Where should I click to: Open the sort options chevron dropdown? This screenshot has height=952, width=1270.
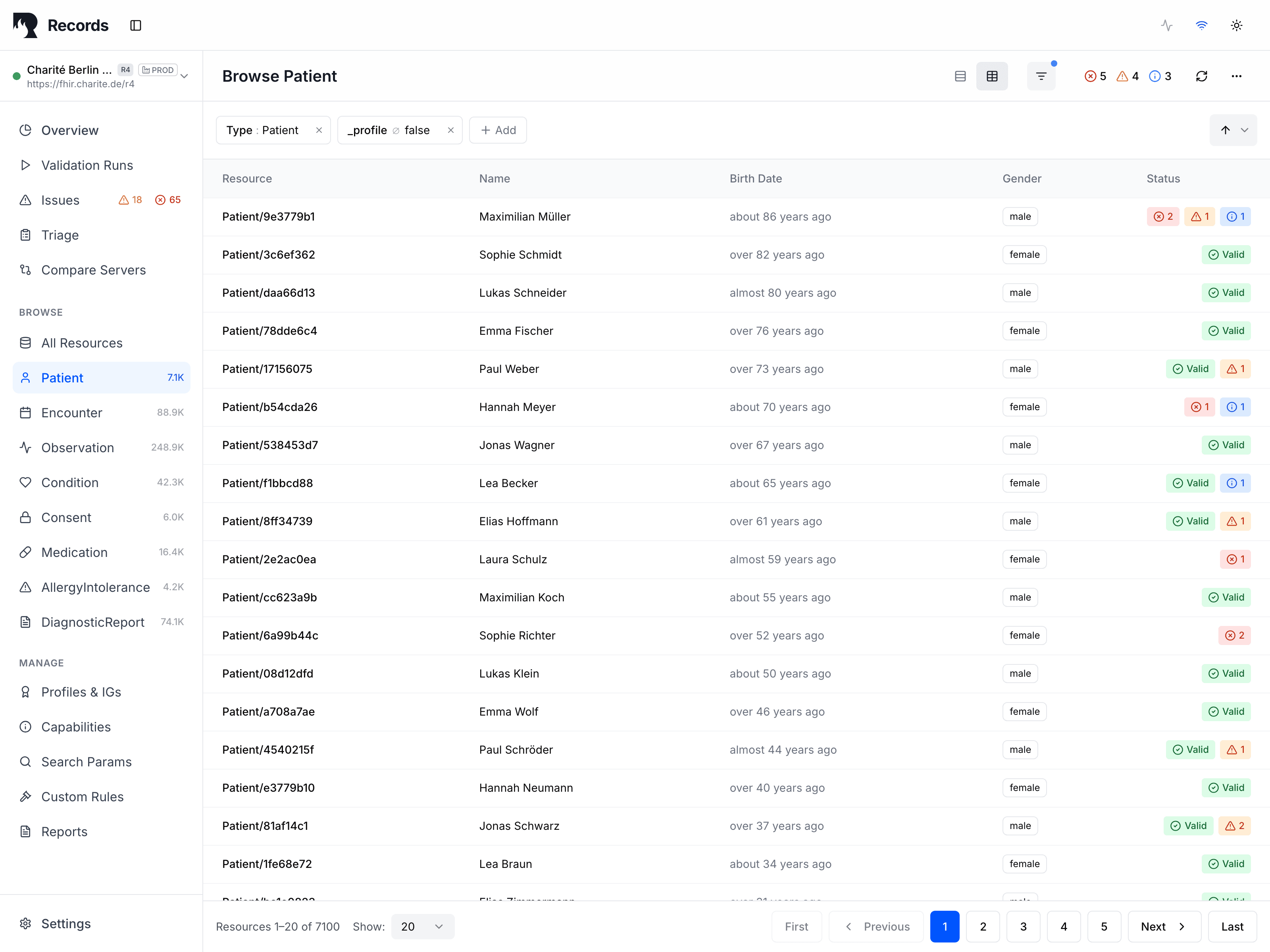1244,130
